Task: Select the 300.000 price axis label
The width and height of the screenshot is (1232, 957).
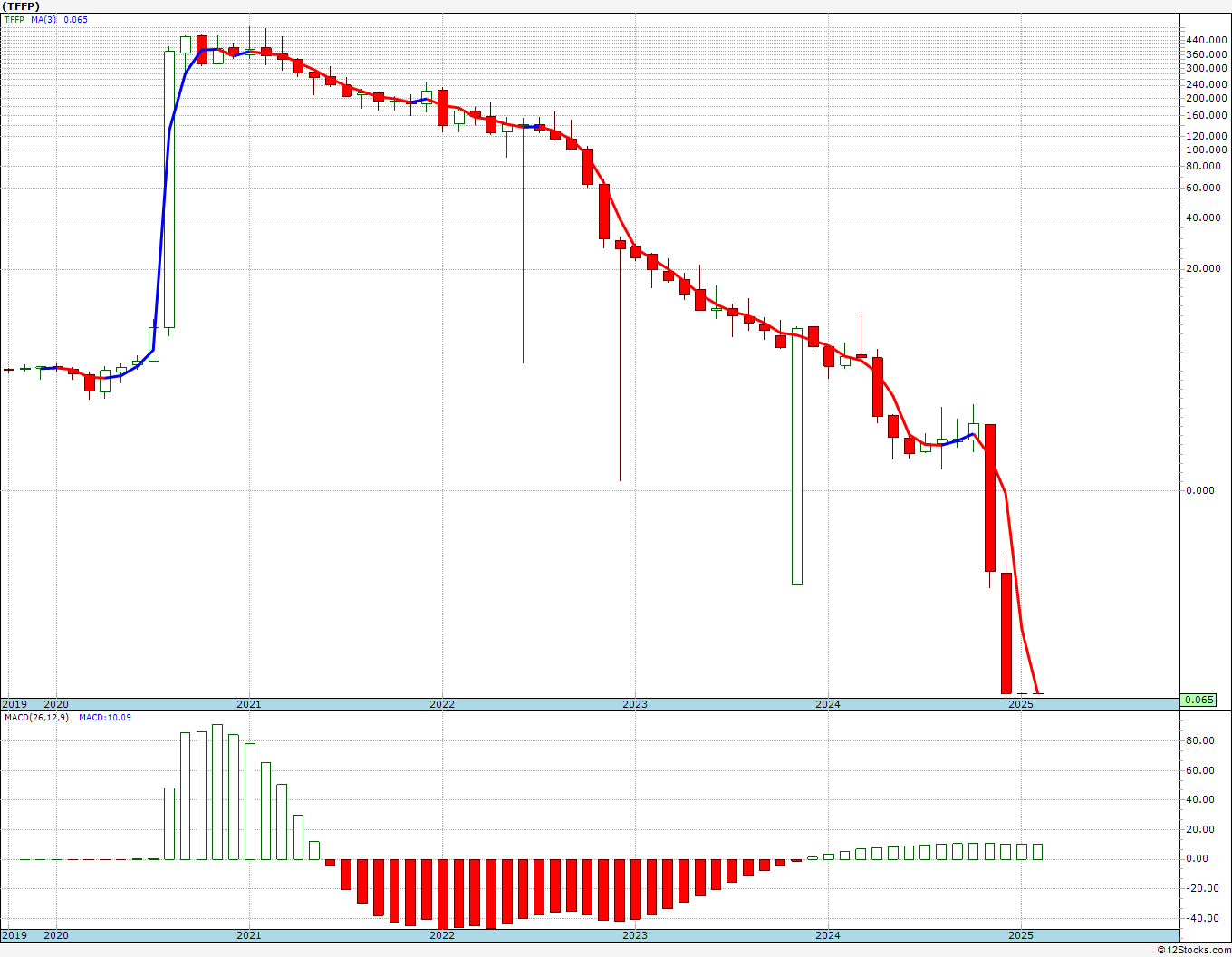Action: click(x=1207, y=68)
